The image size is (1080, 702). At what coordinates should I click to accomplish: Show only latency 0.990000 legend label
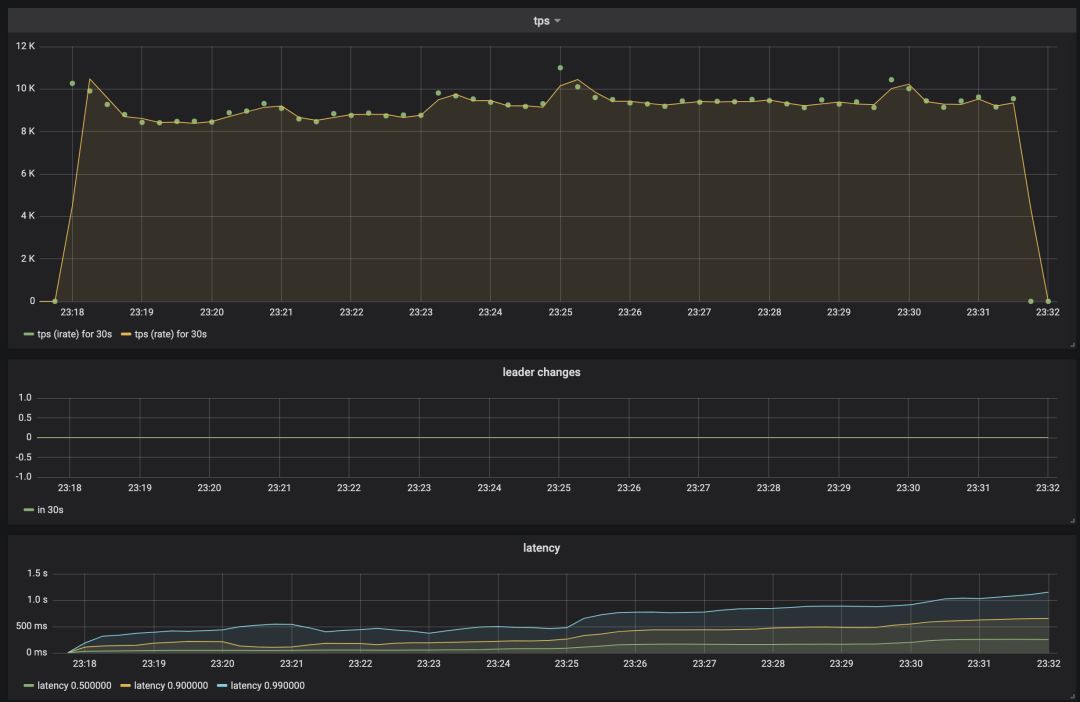[268, 686]
